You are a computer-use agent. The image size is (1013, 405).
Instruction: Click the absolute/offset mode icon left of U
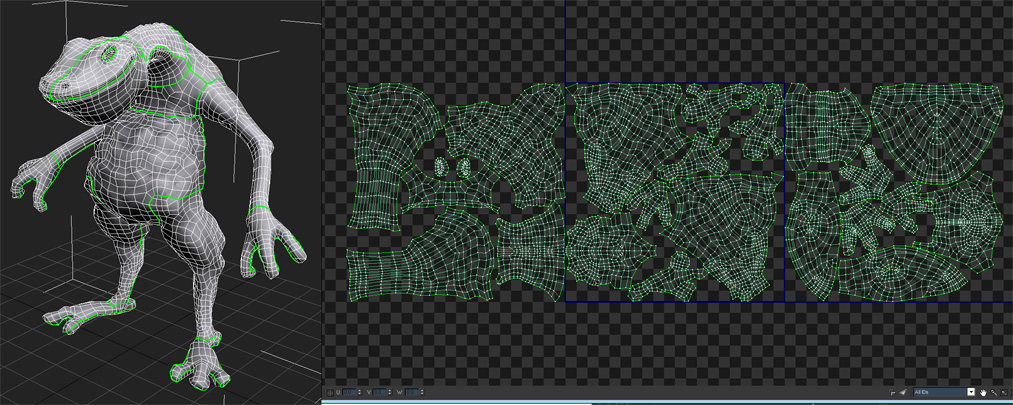[x=330, y=393]
